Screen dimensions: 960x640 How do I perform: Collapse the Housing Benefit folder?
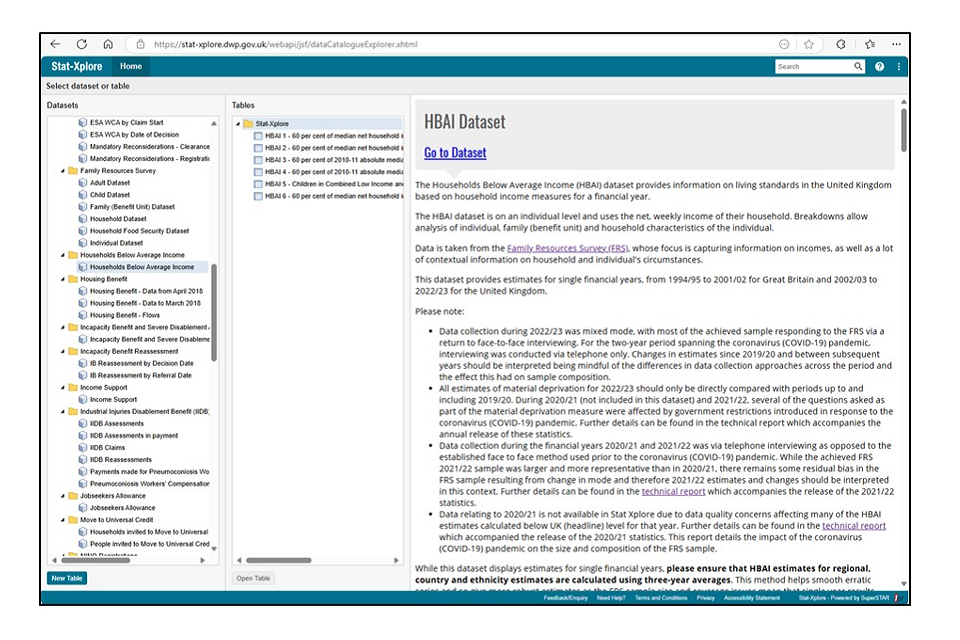point(63,279)
